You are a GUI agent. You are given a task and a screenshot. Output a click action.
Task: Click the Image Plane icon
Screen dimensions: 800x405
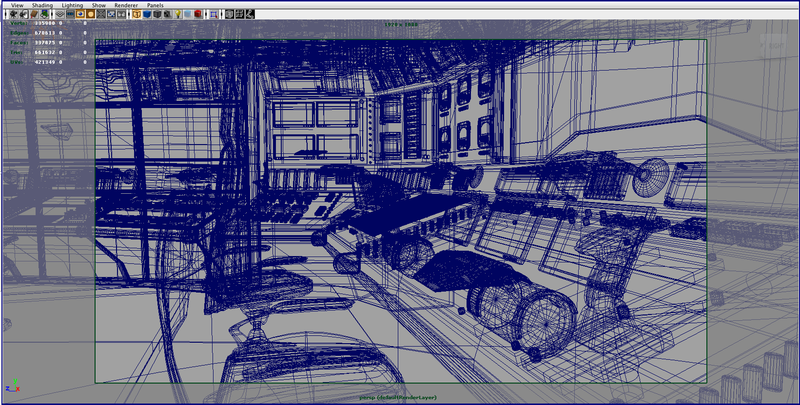point(44,15)
